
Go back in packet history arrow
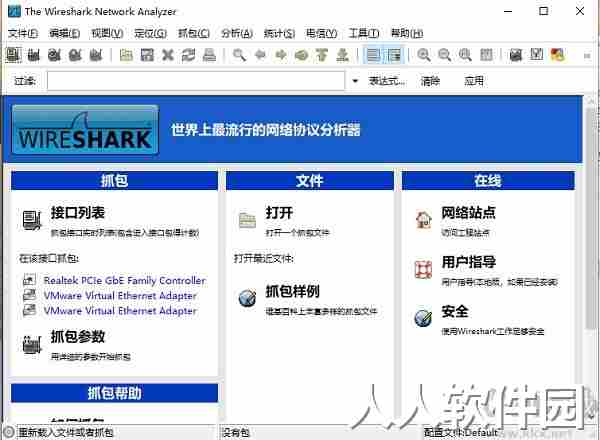(x=260, y=55)
